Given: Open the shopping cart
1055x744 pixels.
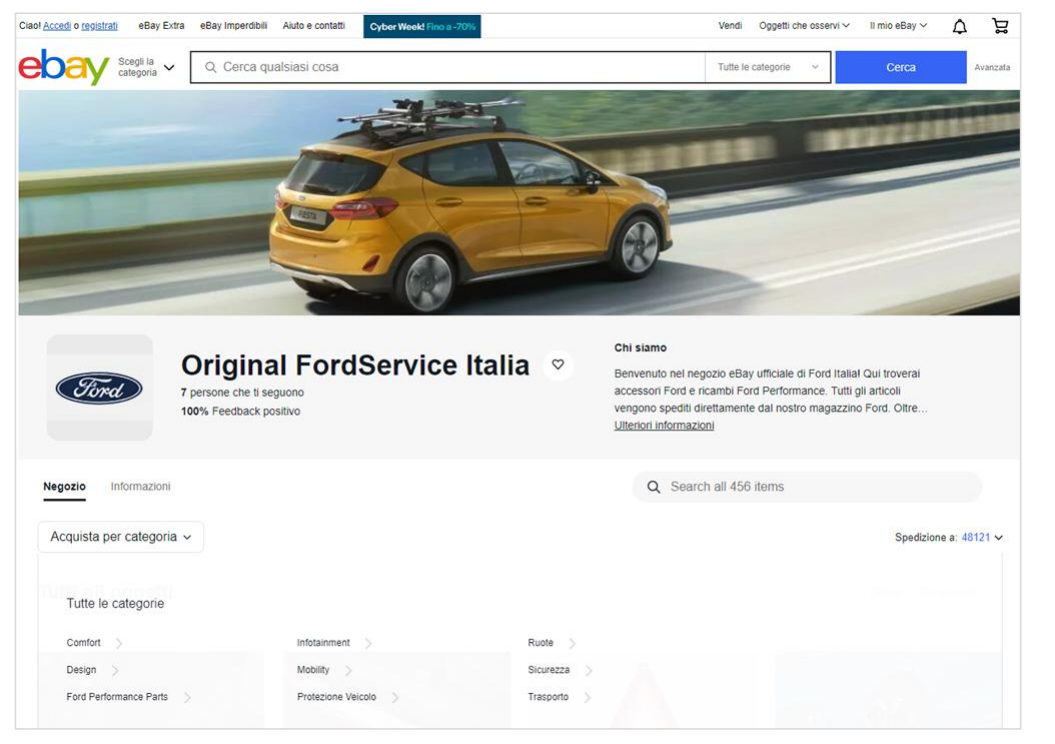Looking at the screenshot, I should (x=1000, y=26).
